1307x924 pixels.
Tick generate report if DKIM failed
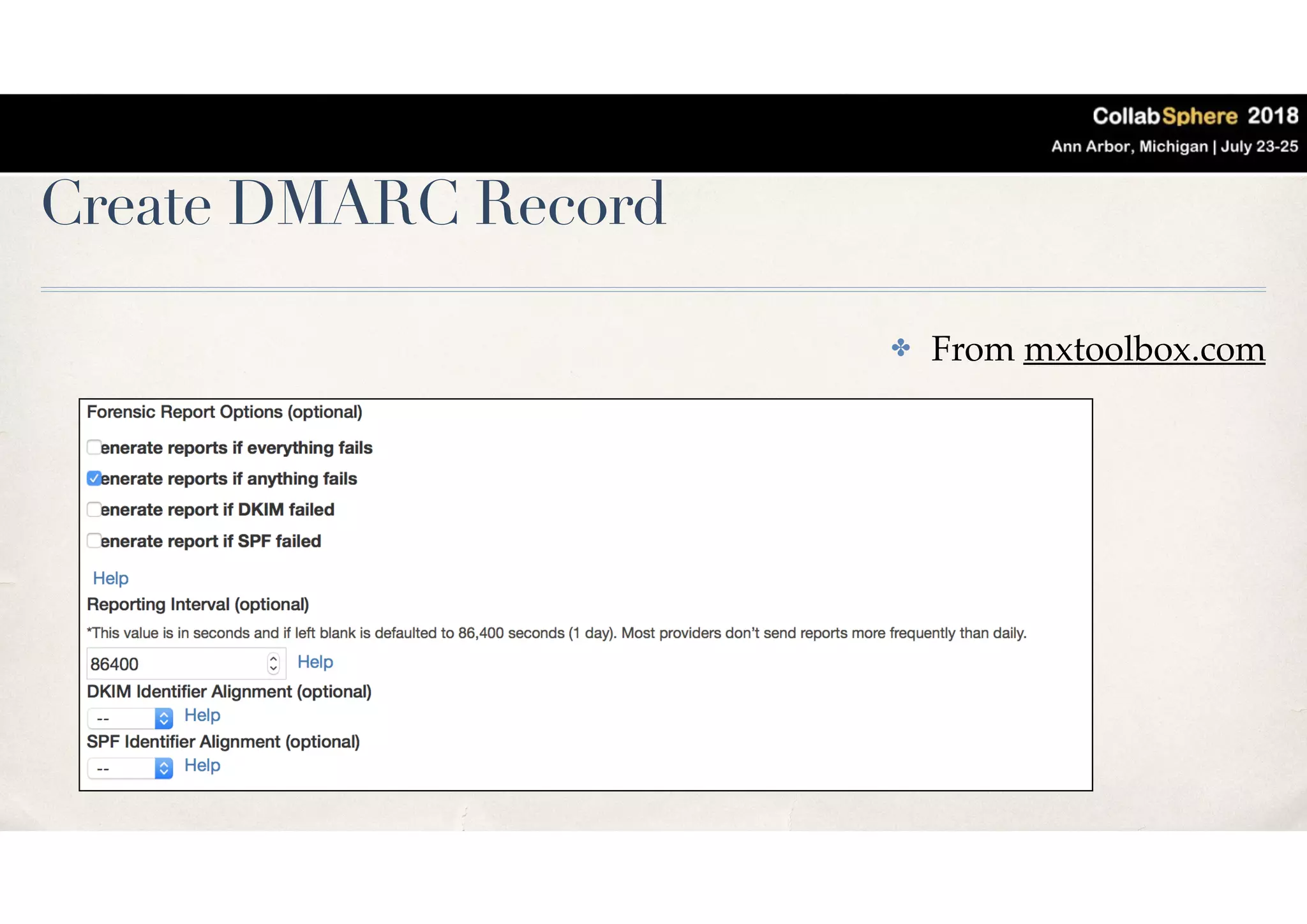pyautogui.click(x=94, y=509)
